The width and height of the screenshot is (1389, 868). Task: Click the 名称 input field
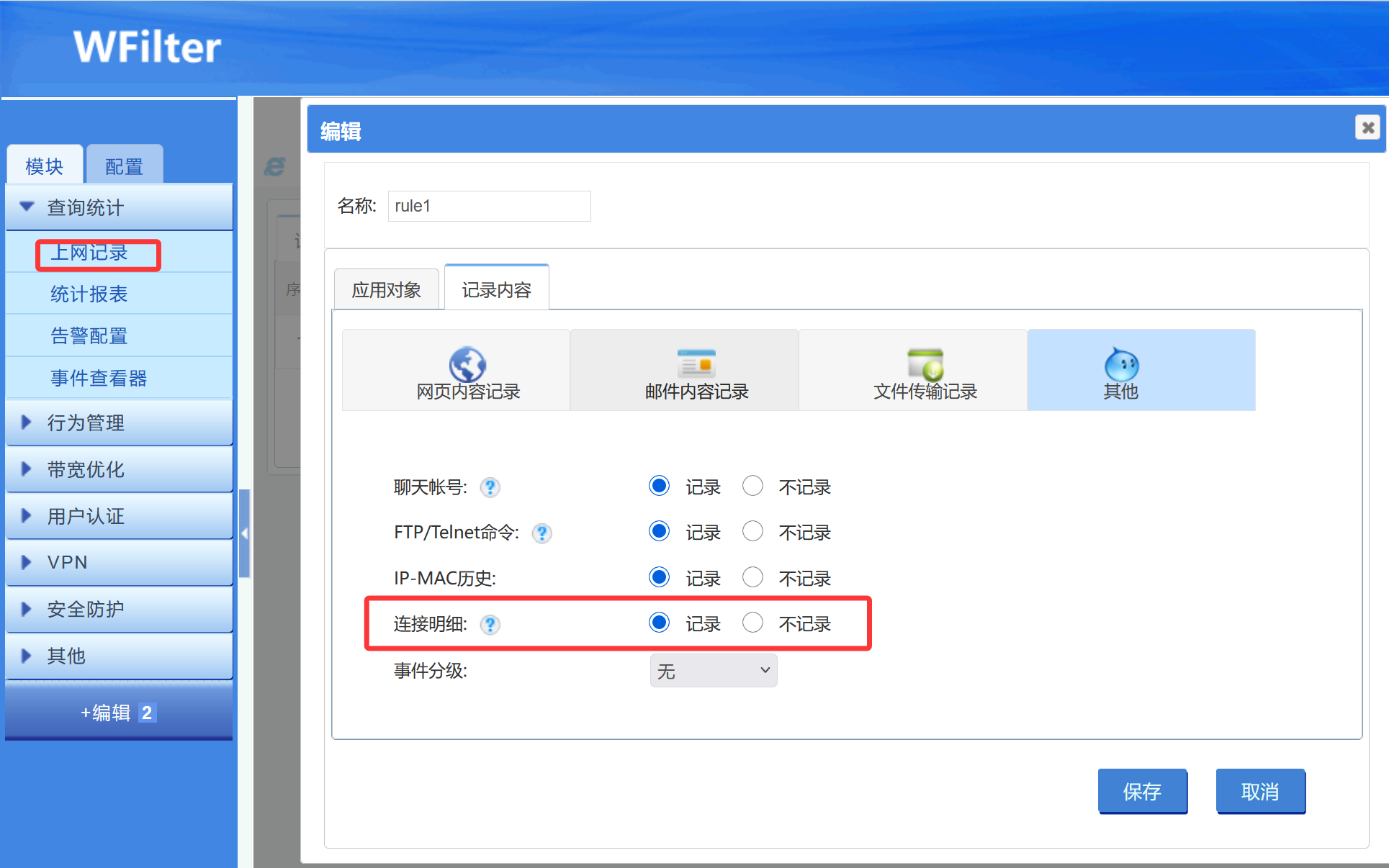(x=490, y=206)
